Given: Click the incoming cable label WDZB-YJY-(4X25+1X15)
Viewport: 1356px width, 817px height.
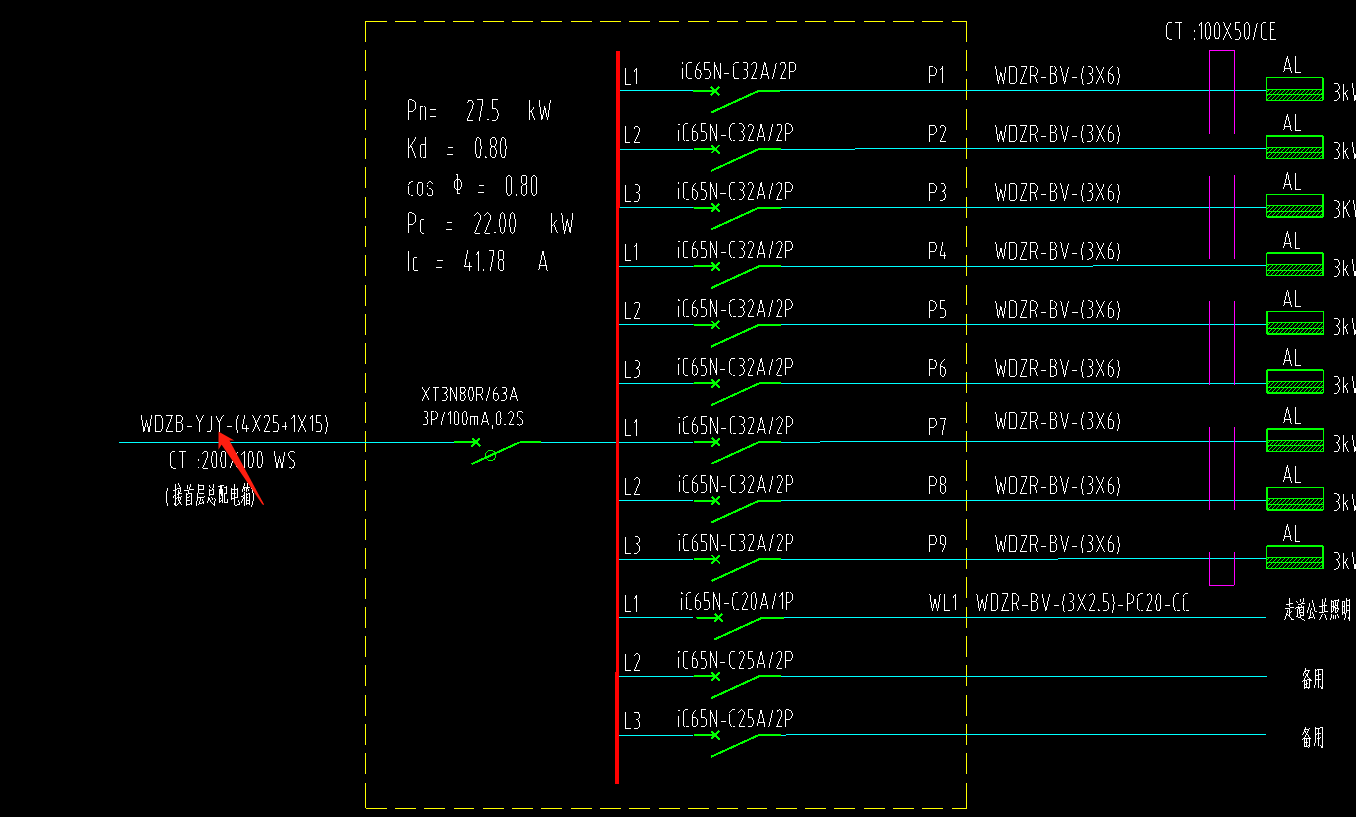Looking at the screenshot, I should pos(235,425).
